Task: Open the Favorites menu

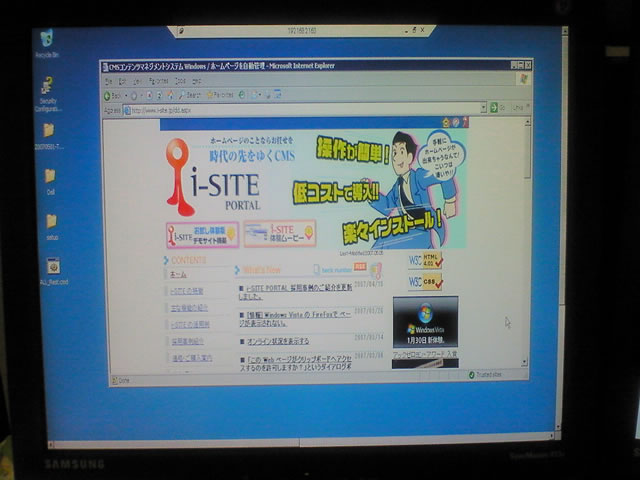Action: pos(158,81)
